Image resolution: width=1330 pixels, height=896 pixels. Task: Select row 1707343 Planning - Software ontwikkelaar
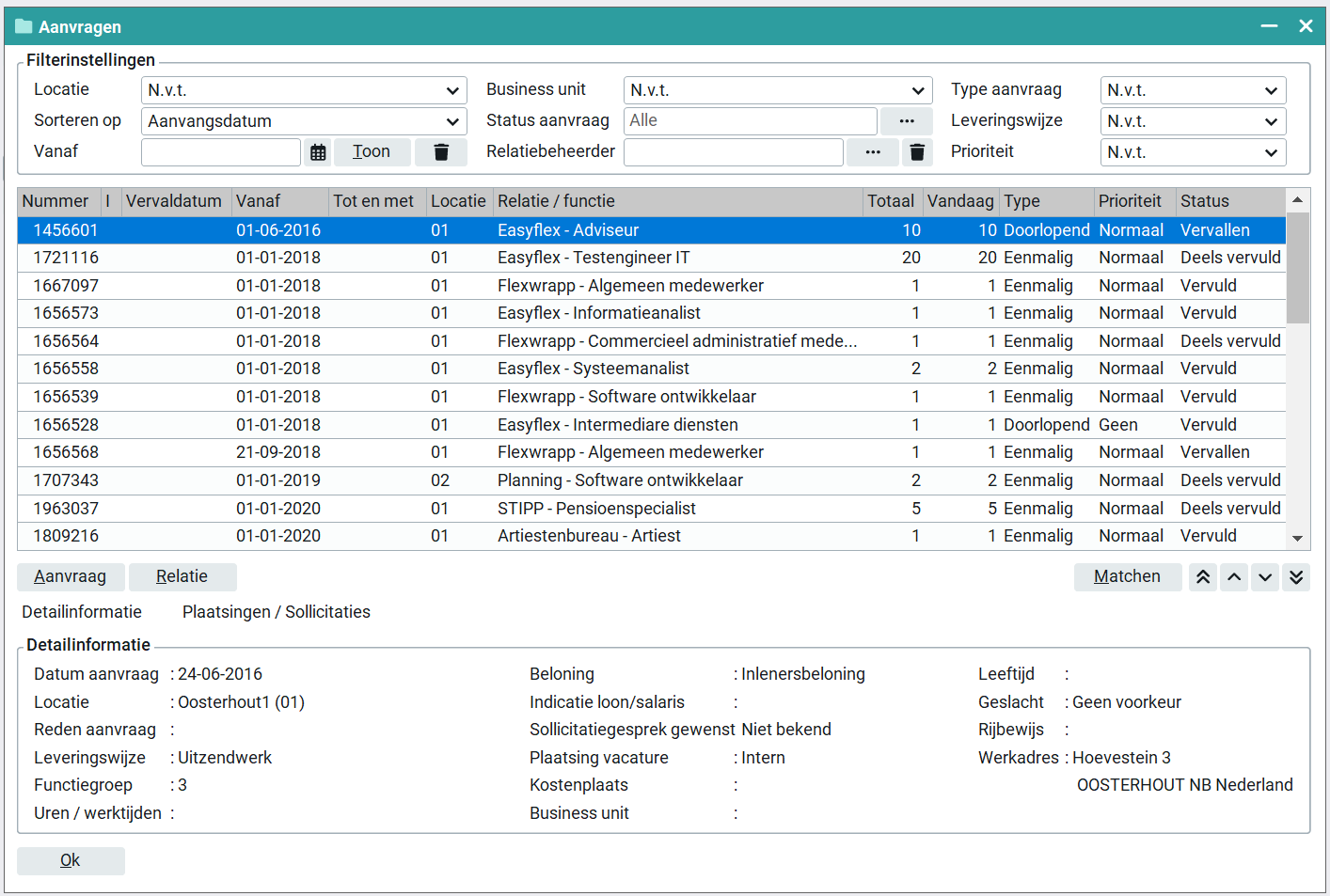click(x=651, y=481)
